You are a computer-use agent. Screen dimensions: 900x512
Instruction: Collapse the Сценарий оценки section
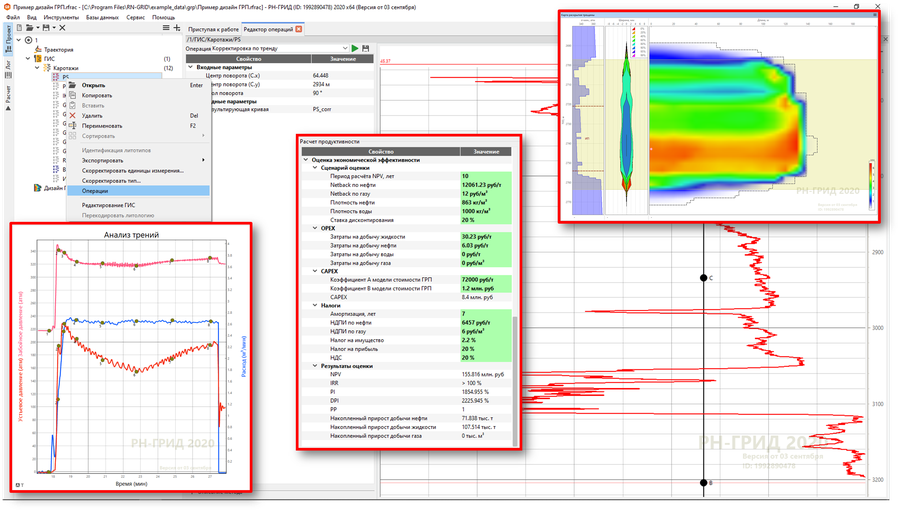pos(315,168)
